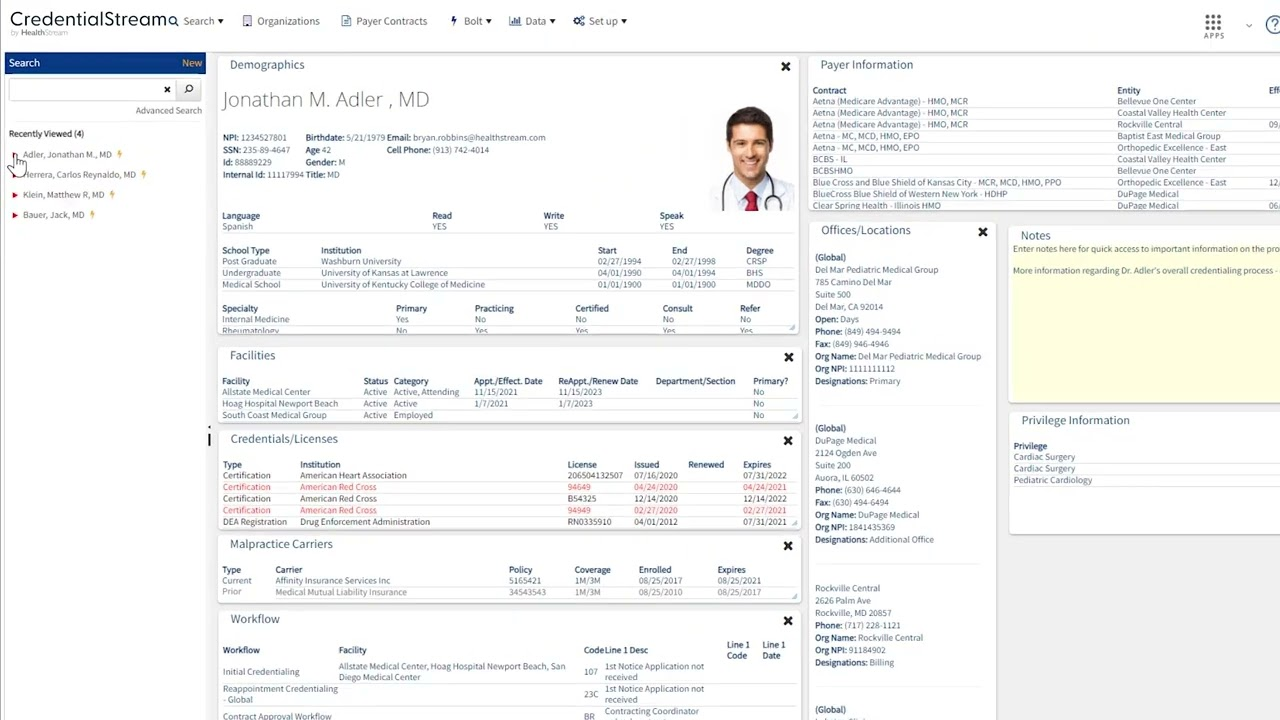
Task: Open the Payer Contracts menu
Action: pyautogui.click(x=391, y=20)
